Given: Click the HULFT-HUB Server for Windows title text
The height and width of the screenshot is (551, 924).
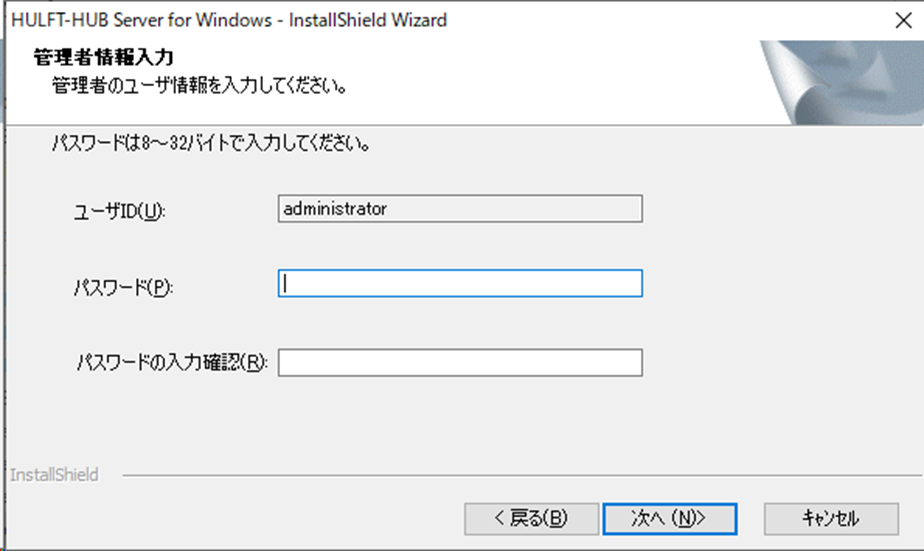Looking at the screenshot, I should [x=229, y=20].
